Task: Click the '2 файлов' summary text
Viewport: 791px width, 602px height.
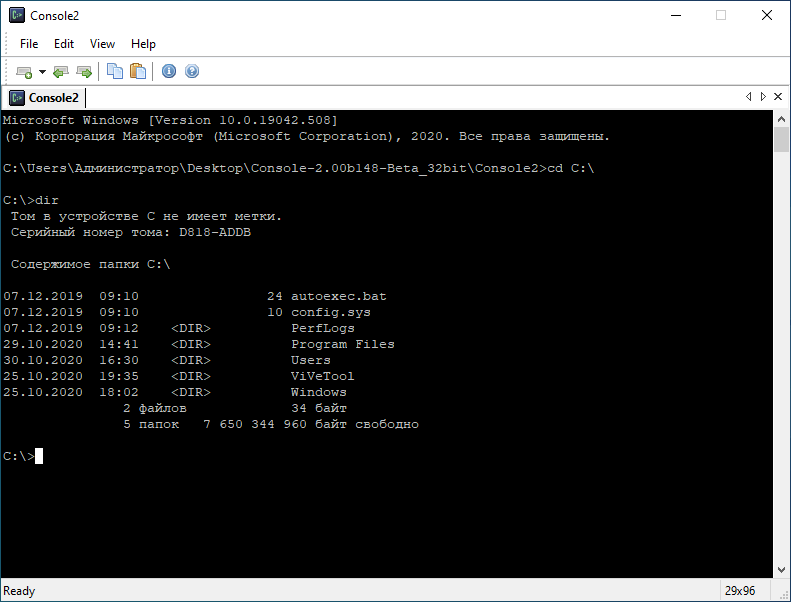Action: pos(155,408)
